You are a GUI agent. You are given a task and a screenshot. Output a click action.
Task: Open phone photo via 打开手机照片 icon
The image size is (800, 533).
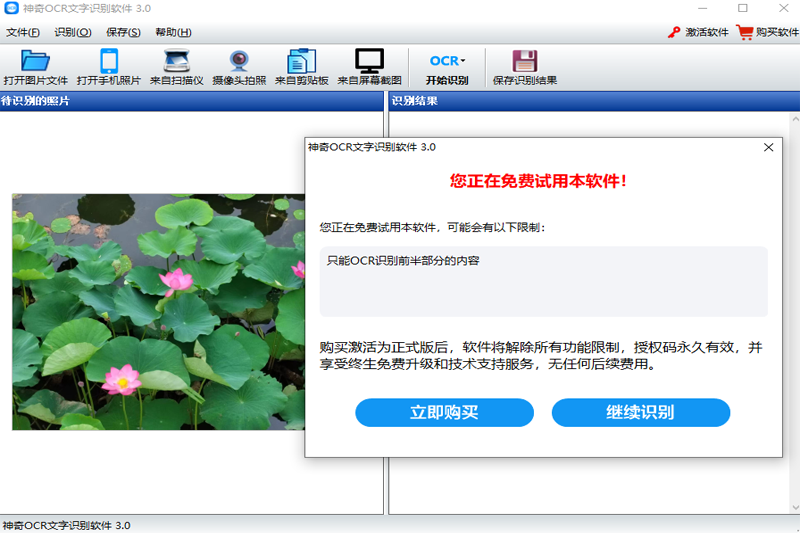click(x=108, y=60)
